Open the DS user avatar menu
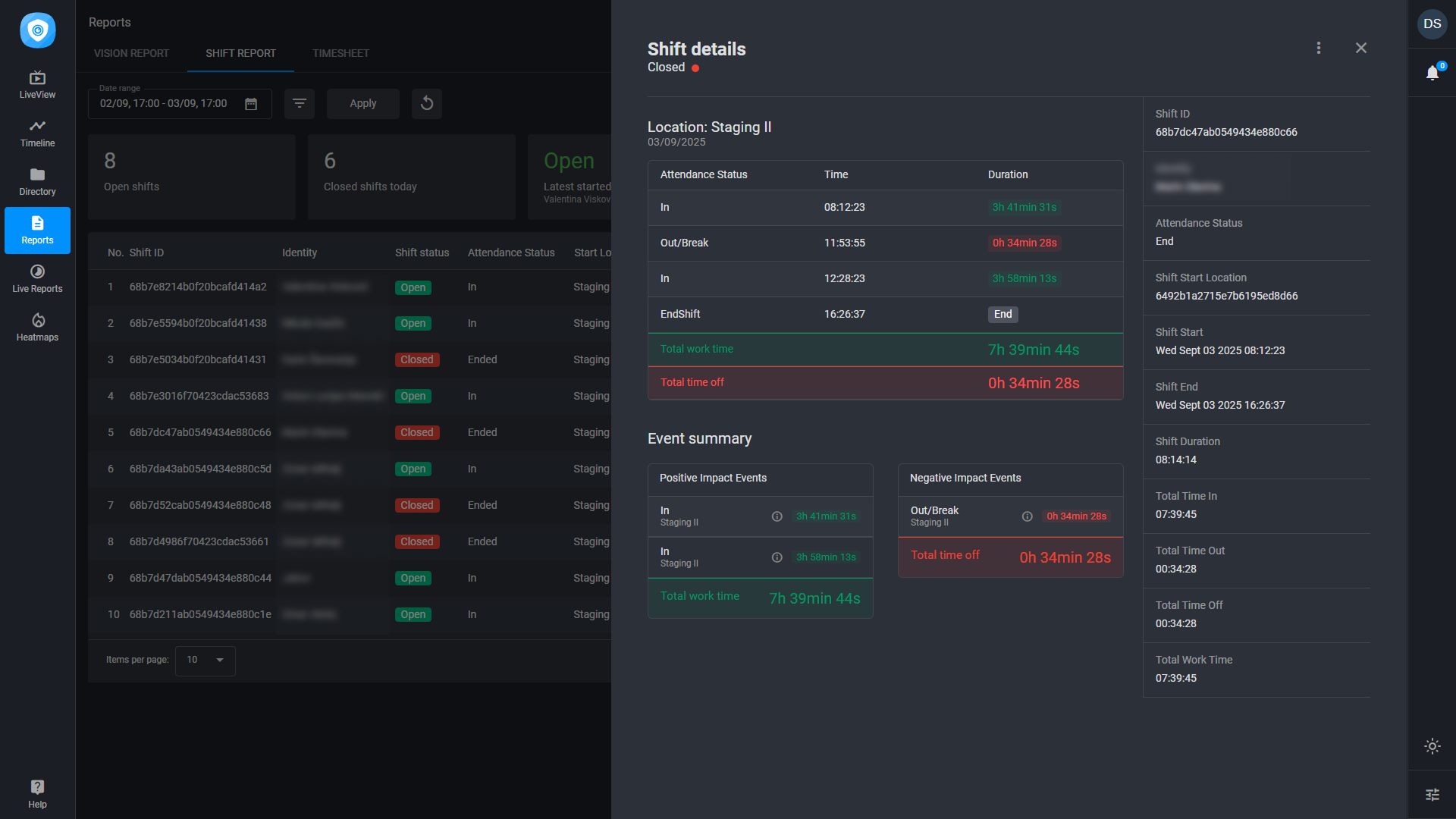 [1432, 24]
